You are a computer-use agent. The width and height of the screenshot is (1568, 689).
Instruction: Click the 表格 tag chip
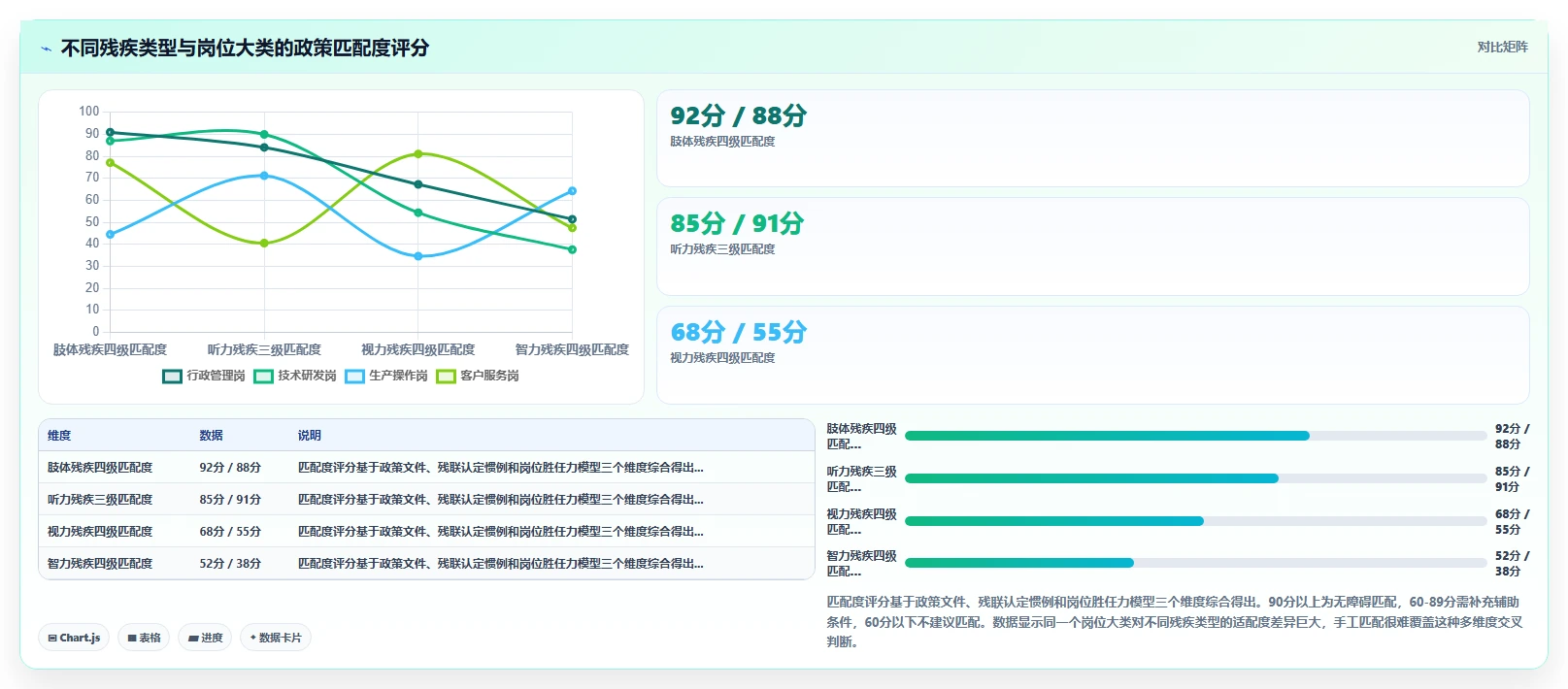tap(144, 638)
